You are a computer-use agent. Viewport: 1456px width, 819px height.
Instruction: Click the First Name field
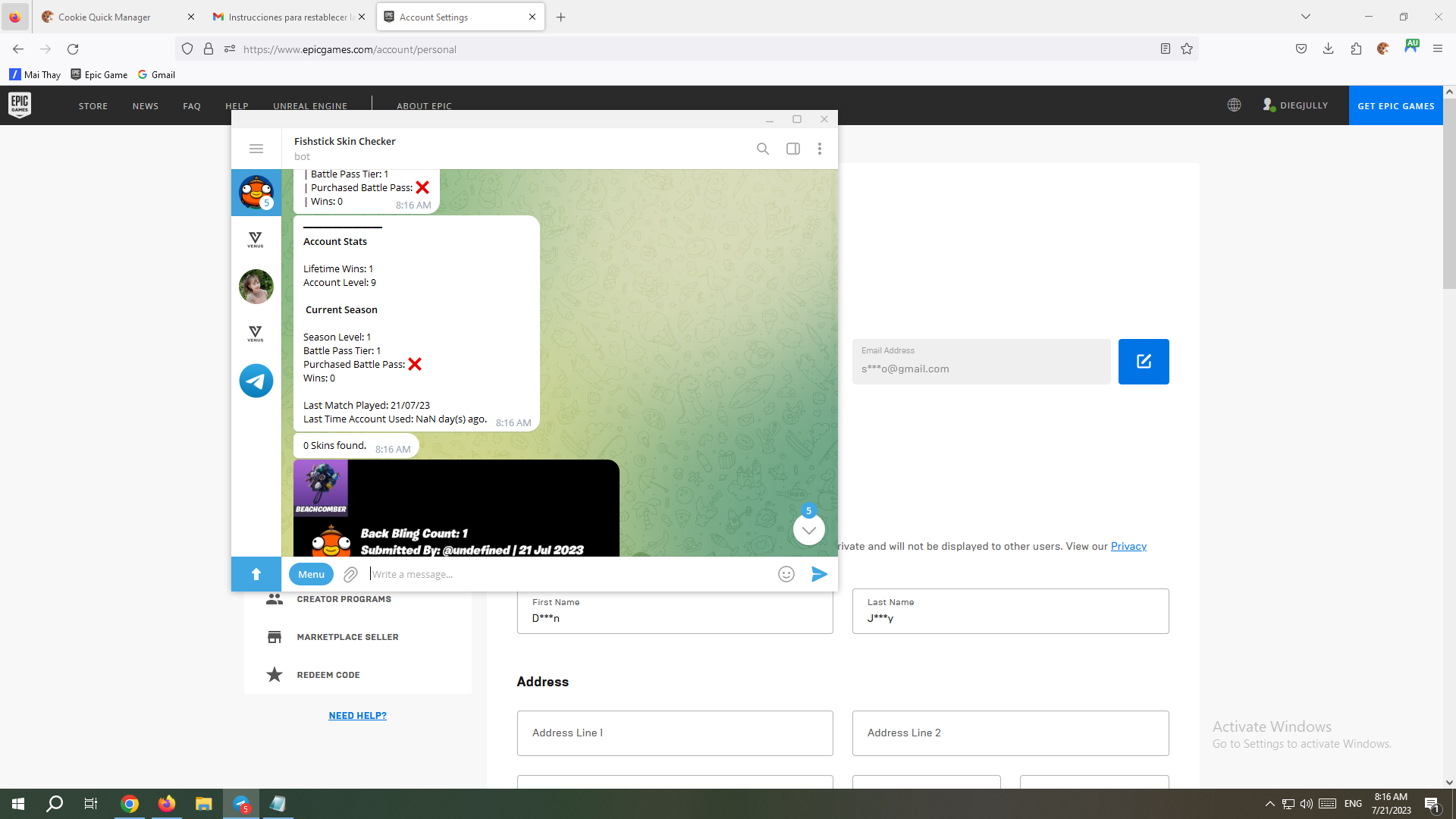pyautogui.click(x=675, y=611)
